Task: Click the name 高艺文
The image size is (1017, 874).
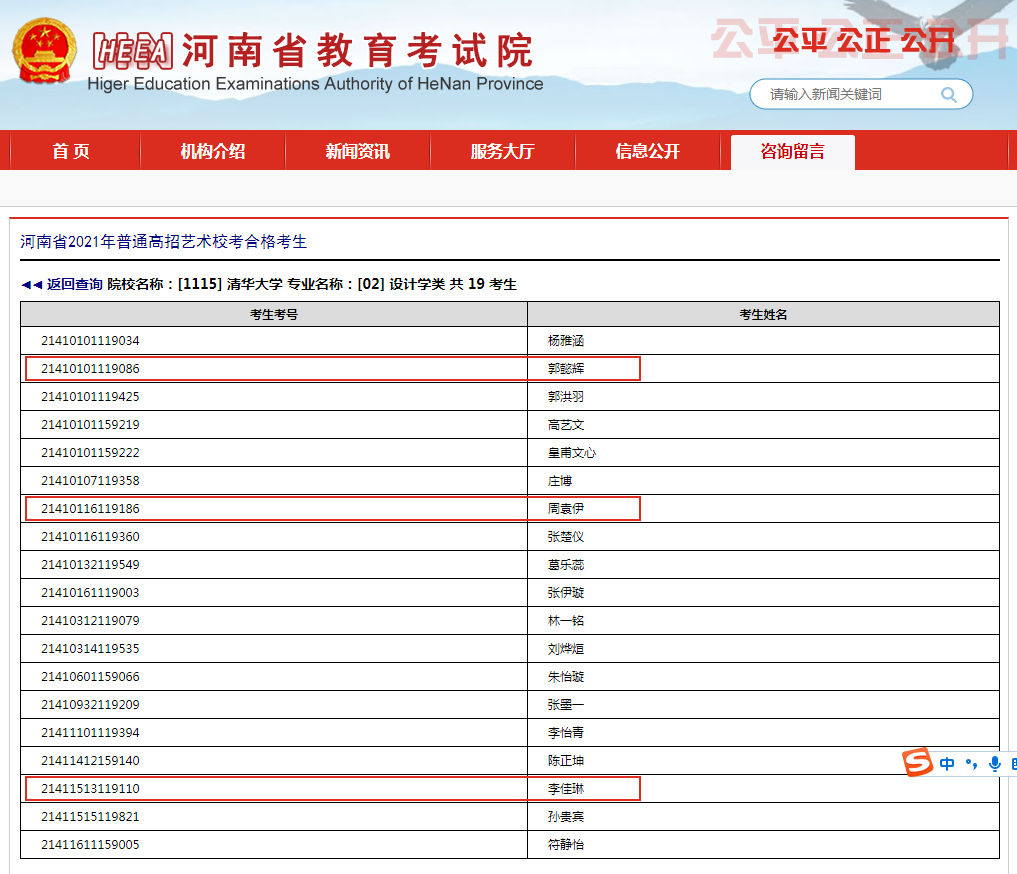Action: (x=566, y=425)
